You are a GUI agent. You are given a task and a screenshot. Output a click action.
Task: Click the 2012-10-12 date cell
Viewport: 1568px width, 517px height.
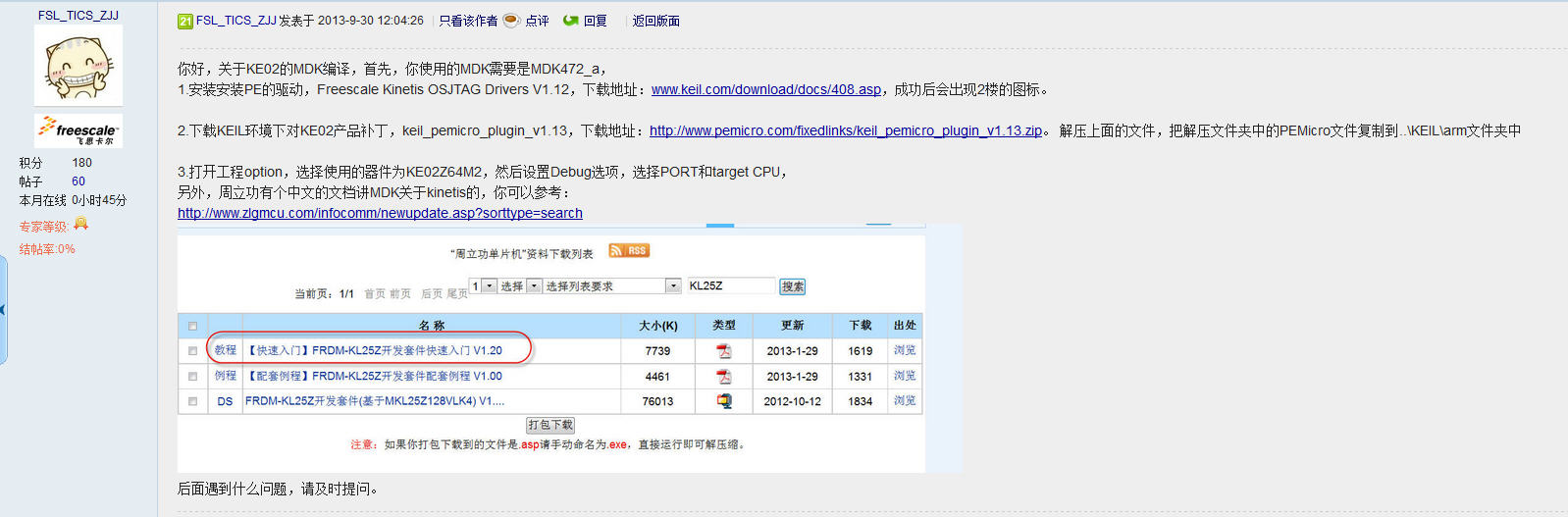click(x=793, y=401)
